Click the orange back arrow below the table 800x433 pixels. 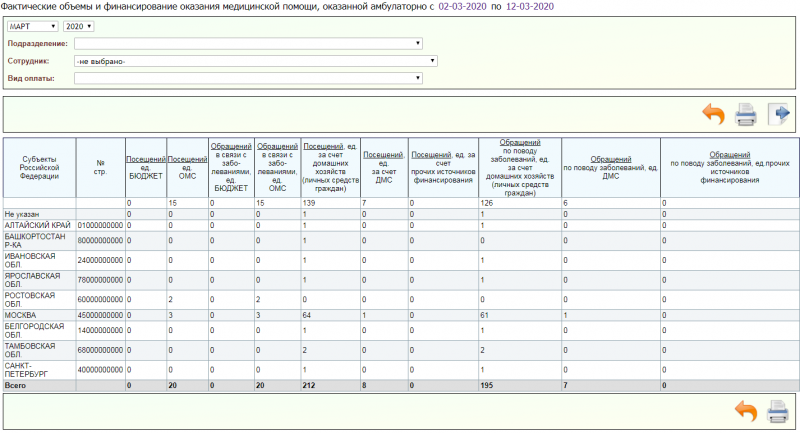point(745,410)
